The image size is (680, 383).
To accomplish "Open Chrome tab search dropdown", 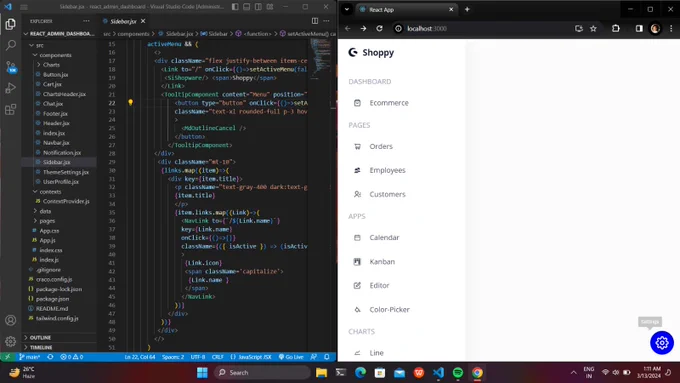I will (347, 9).
